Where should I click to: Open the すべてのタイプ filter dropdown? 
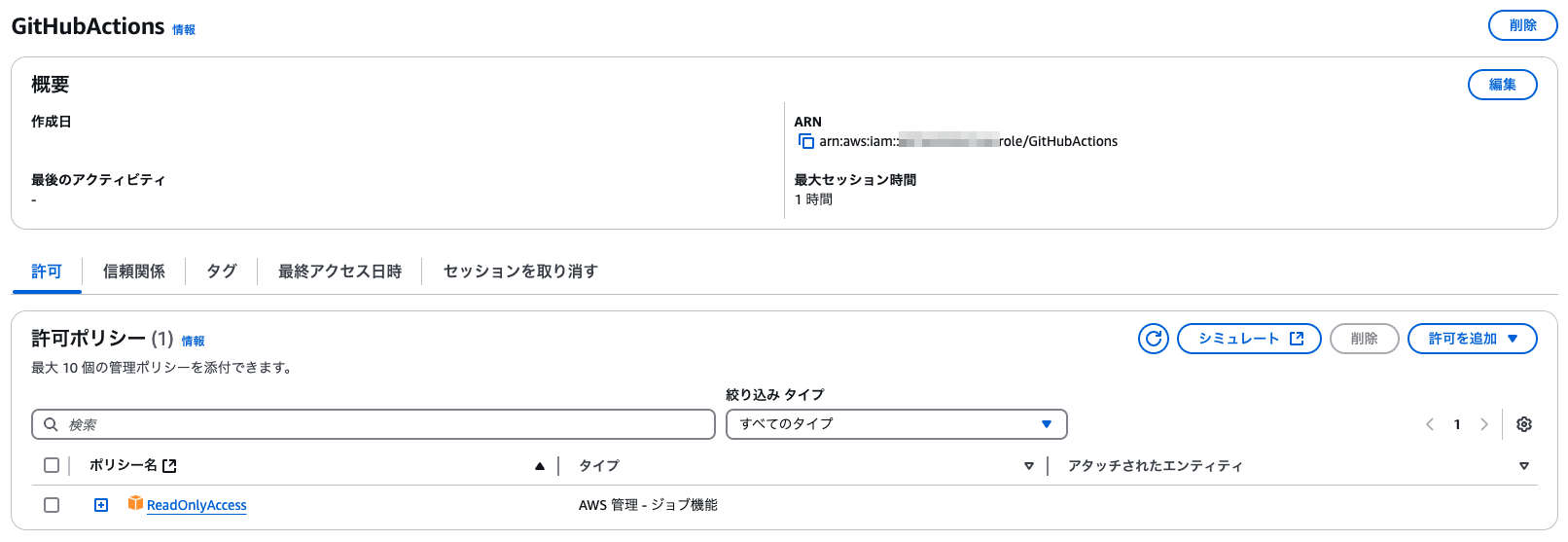897,424
